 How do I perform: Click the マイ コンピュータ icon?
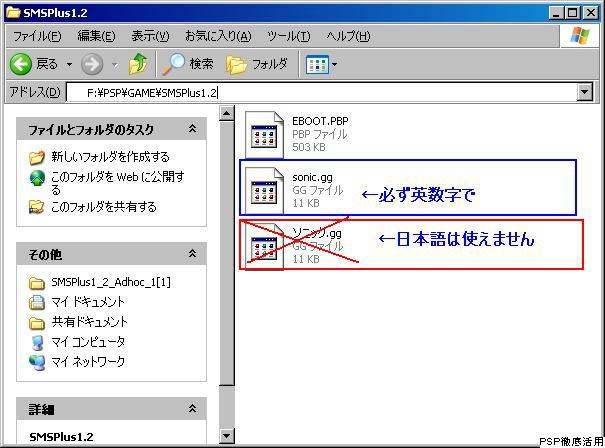coord(37,342)
